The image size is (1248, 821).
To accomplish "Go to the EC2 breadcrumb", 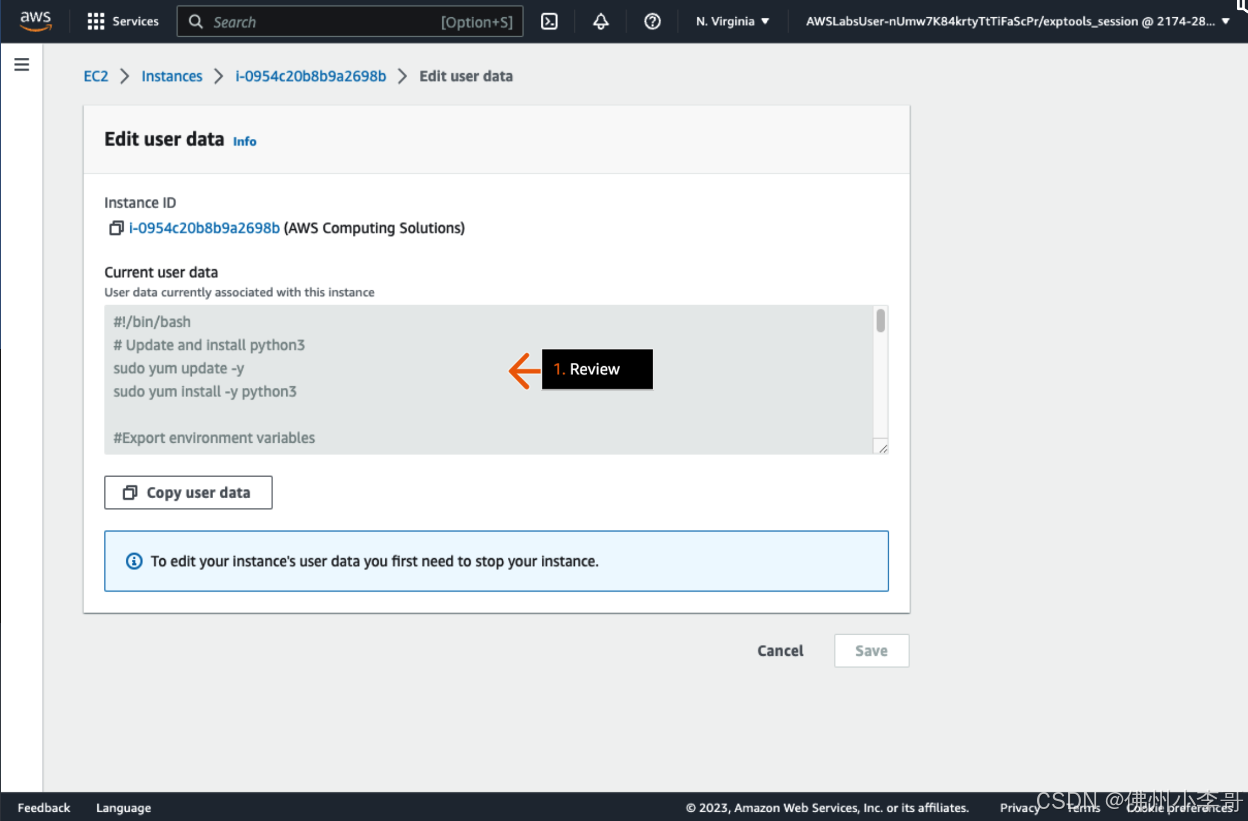I will (x=96, y=76).
